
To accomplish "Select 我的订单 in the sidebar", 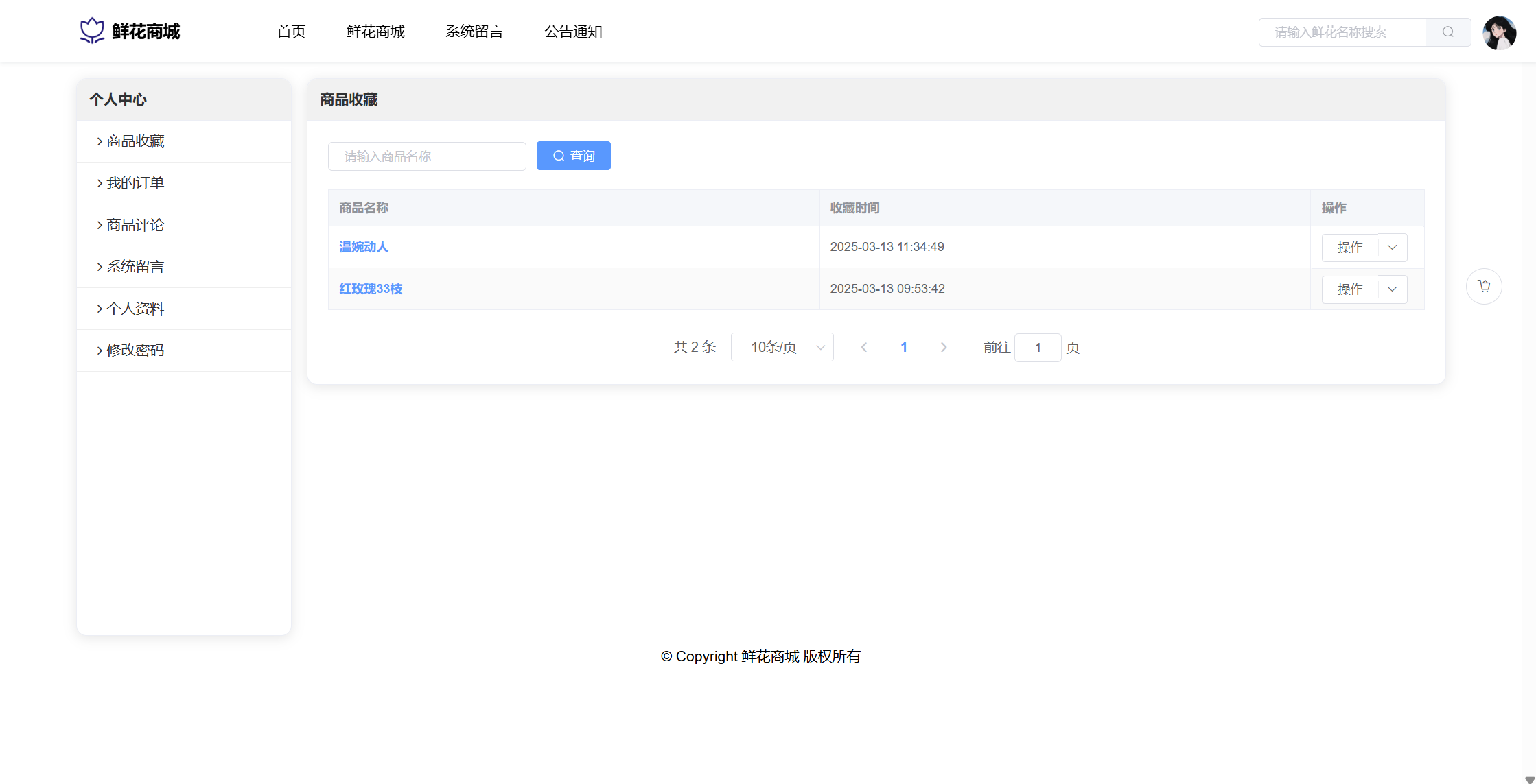I will [x=135, y=183].
